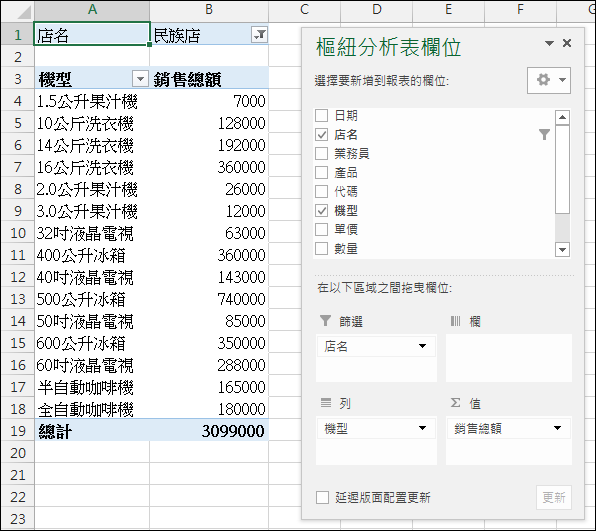Image resolution: width=596 pixels, height=531 pixels.
Task: Click cell 60吋液晶電視
Action: pos(92,365)
